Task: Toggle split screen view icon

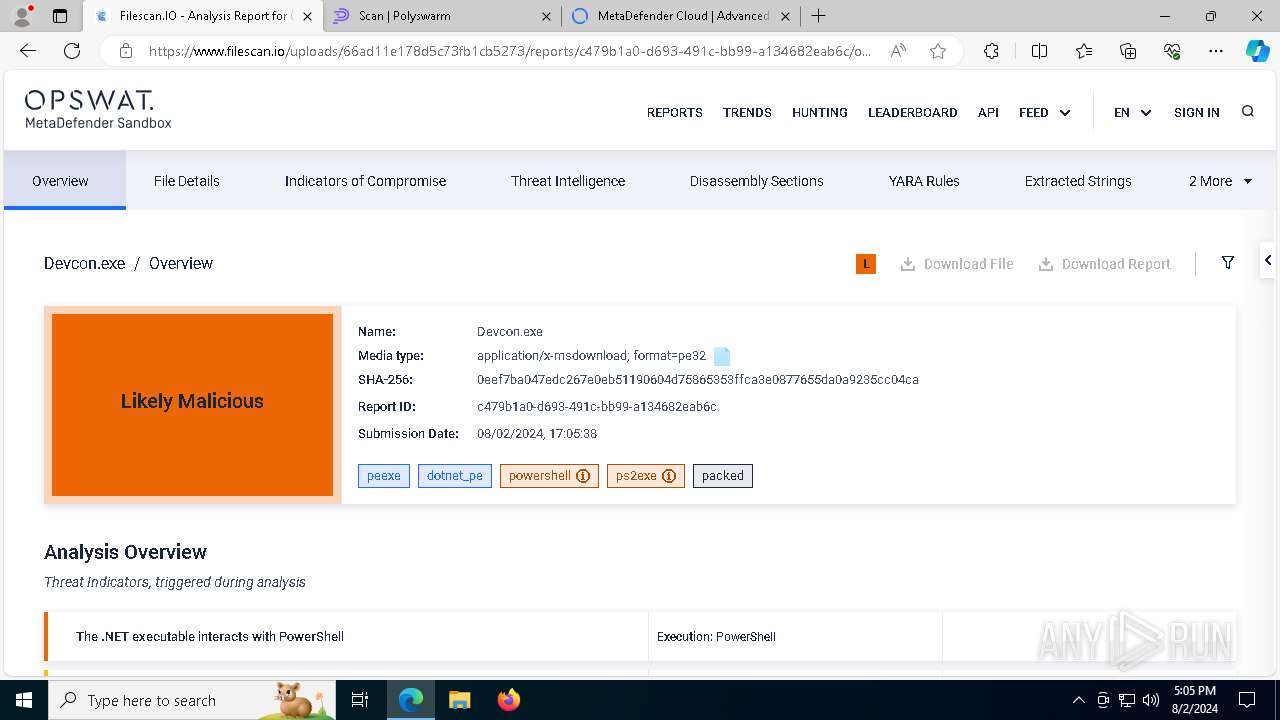Action: 1039,51
